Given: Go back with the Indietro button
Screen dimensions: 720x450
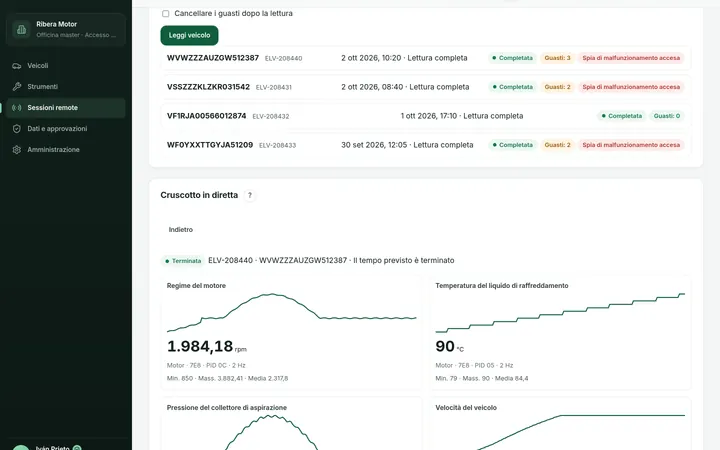Looking at the screenshot, I should (x=180, y=230).
